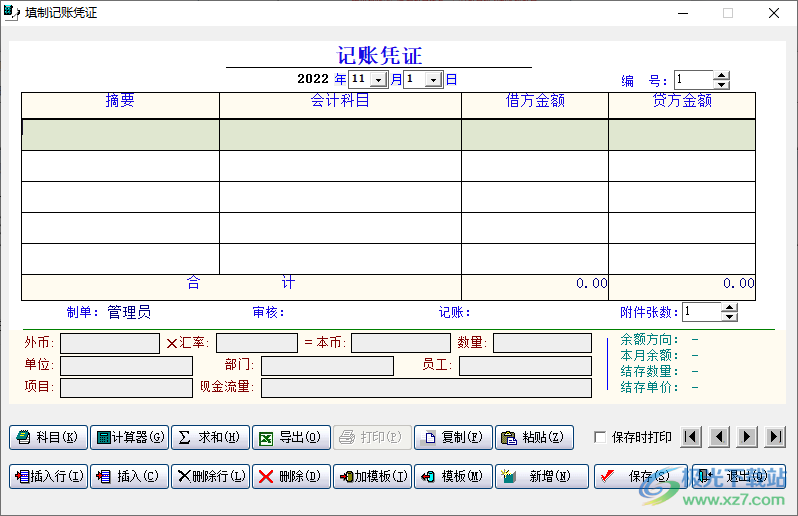Image resolution: width=798 pixels, height=516 pixels.
Task: Export the voucher with 导出(O)
Action: (291, 437)
